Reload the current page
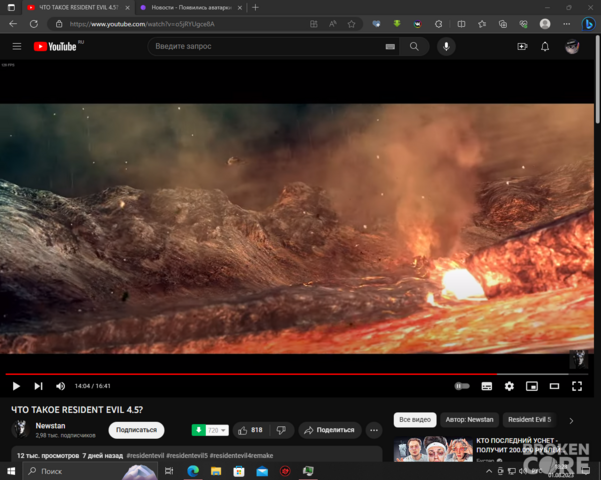Viewport: 601px width, 480px height. click(x=34, y=24)
